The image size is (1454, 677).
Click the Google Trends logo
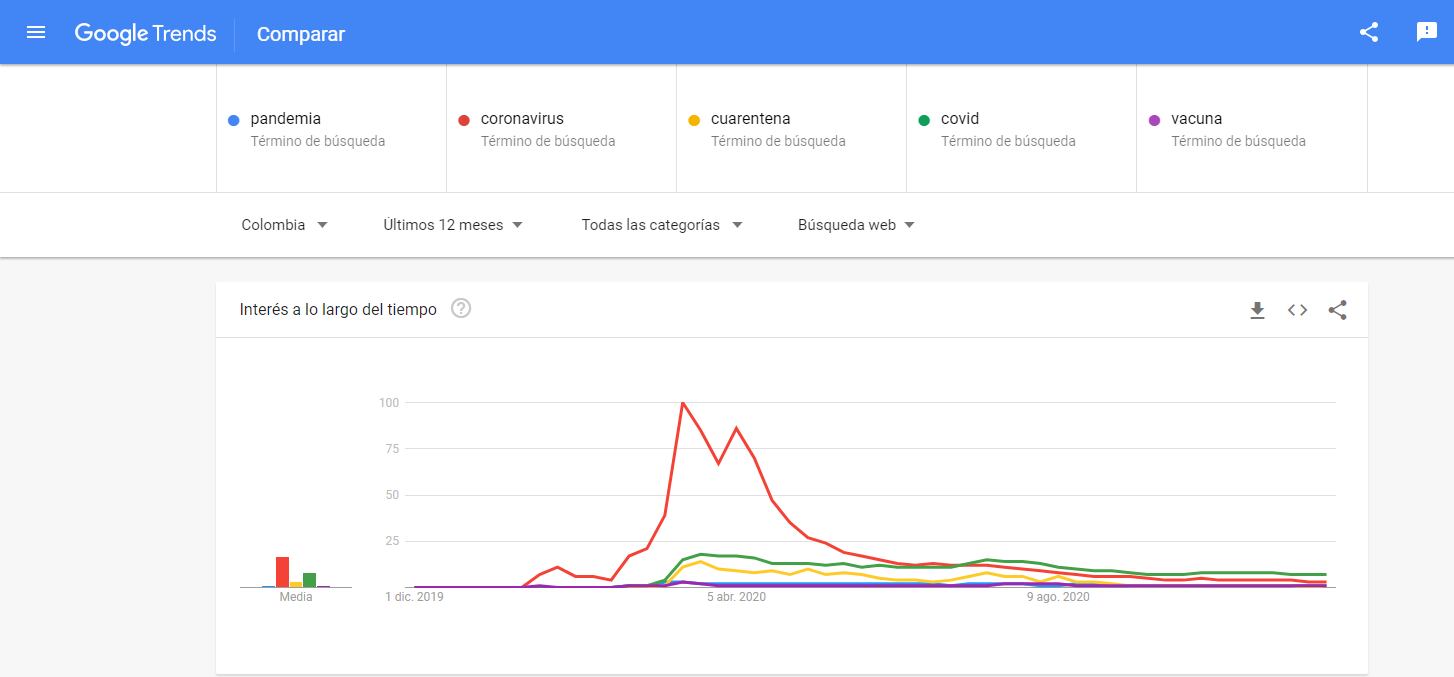[145, 33]
